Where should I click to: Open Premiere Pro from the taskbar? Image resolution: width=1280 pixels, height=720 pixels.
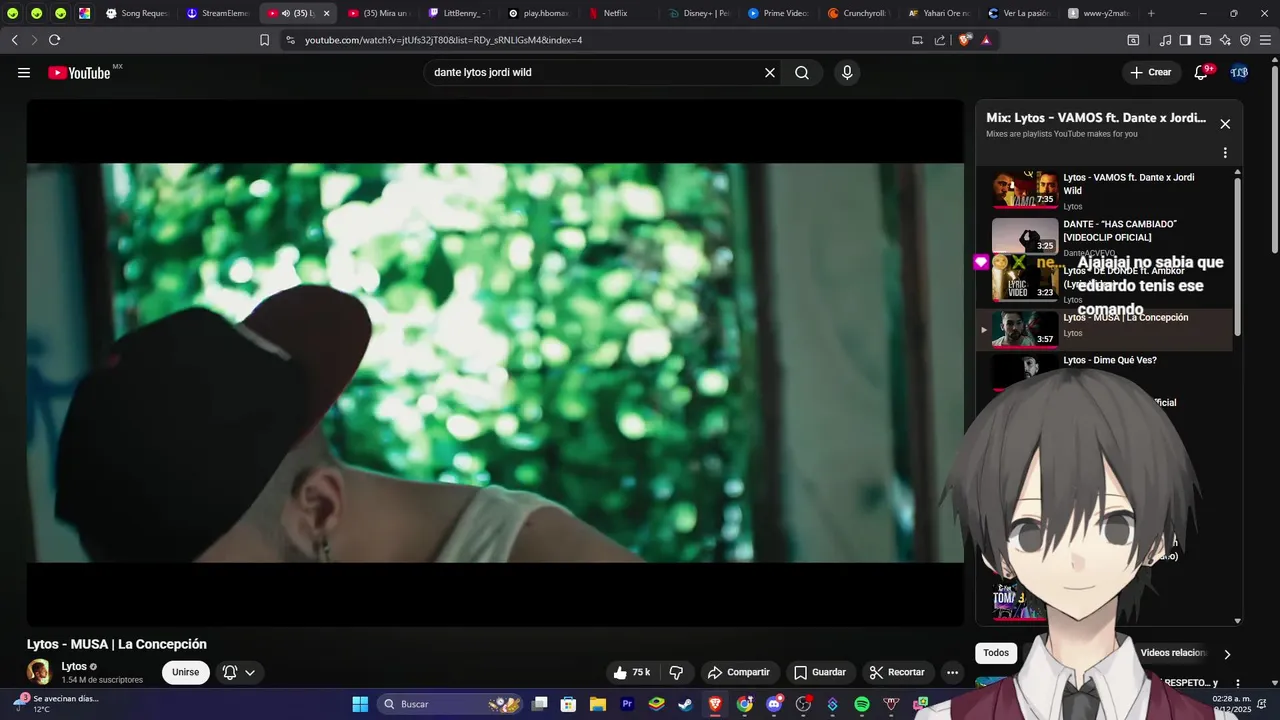[x=627, y=704]
